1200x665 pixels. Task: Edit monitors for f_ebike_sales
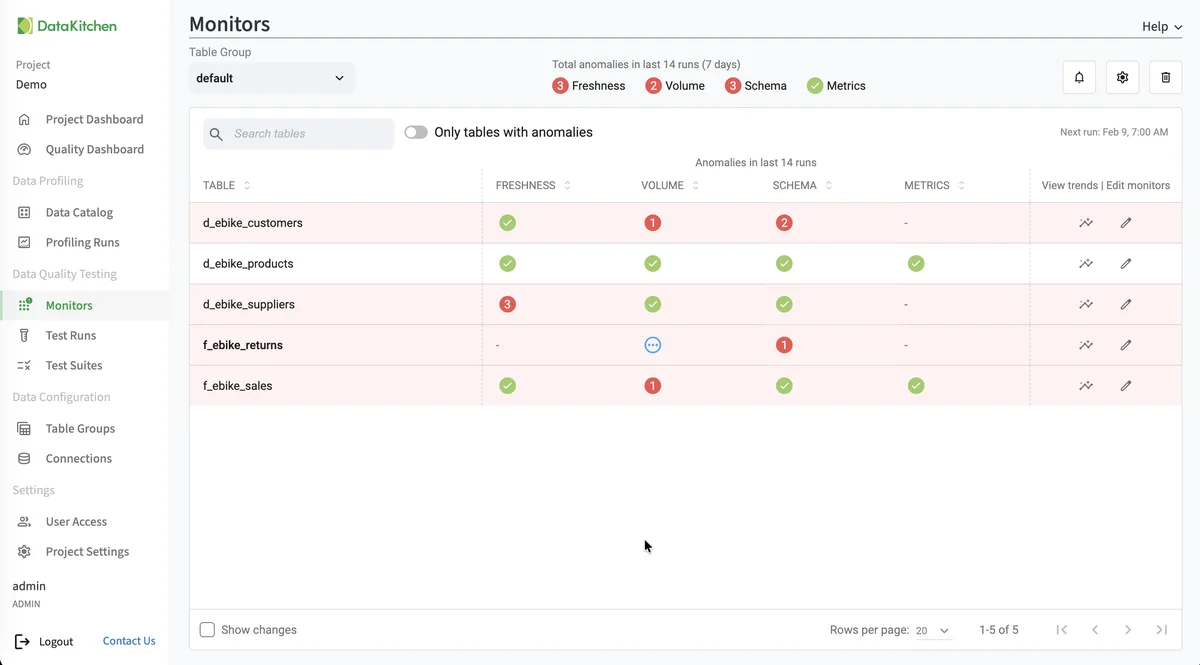[1126, 385]
